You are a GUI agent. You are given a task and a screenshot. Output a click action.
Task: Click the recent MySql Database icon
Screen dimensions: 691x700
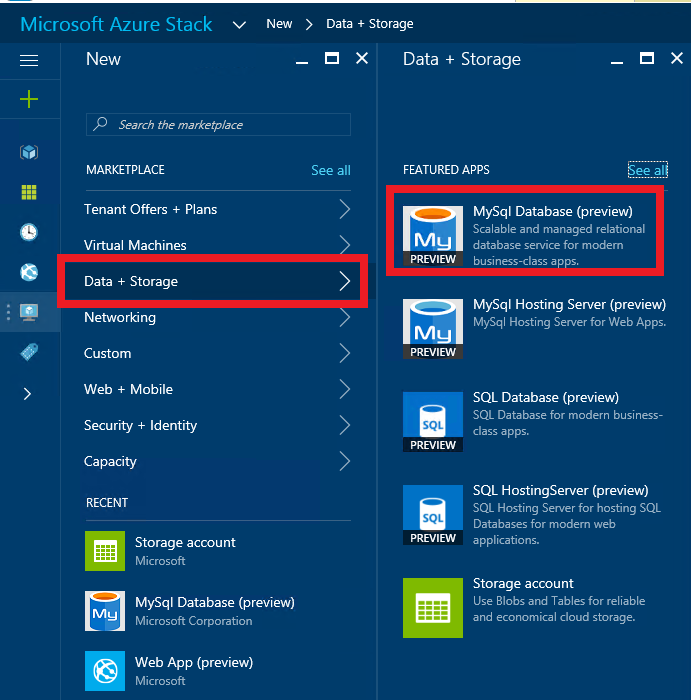pos(105,611)
